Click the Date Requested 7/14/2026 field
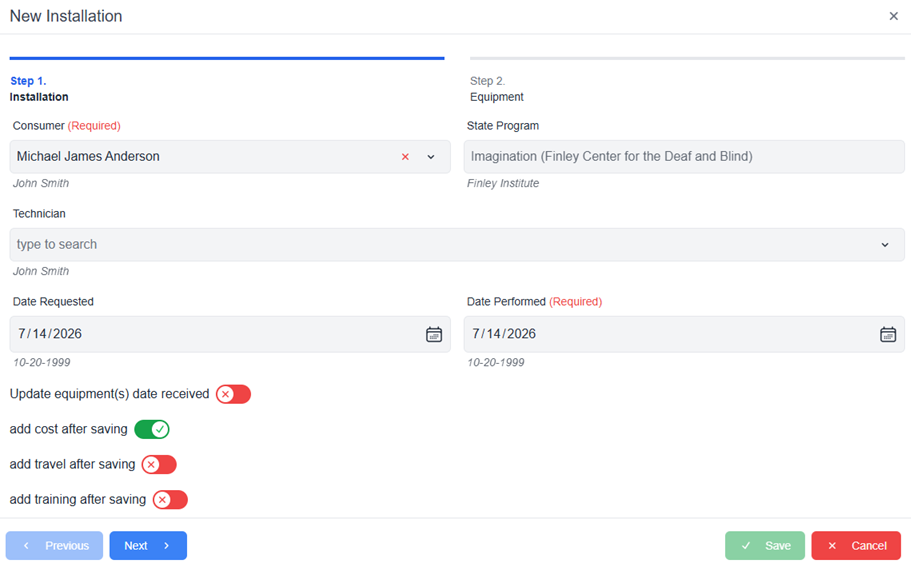This screenshot has height=569, width=911. click(229, 334)
